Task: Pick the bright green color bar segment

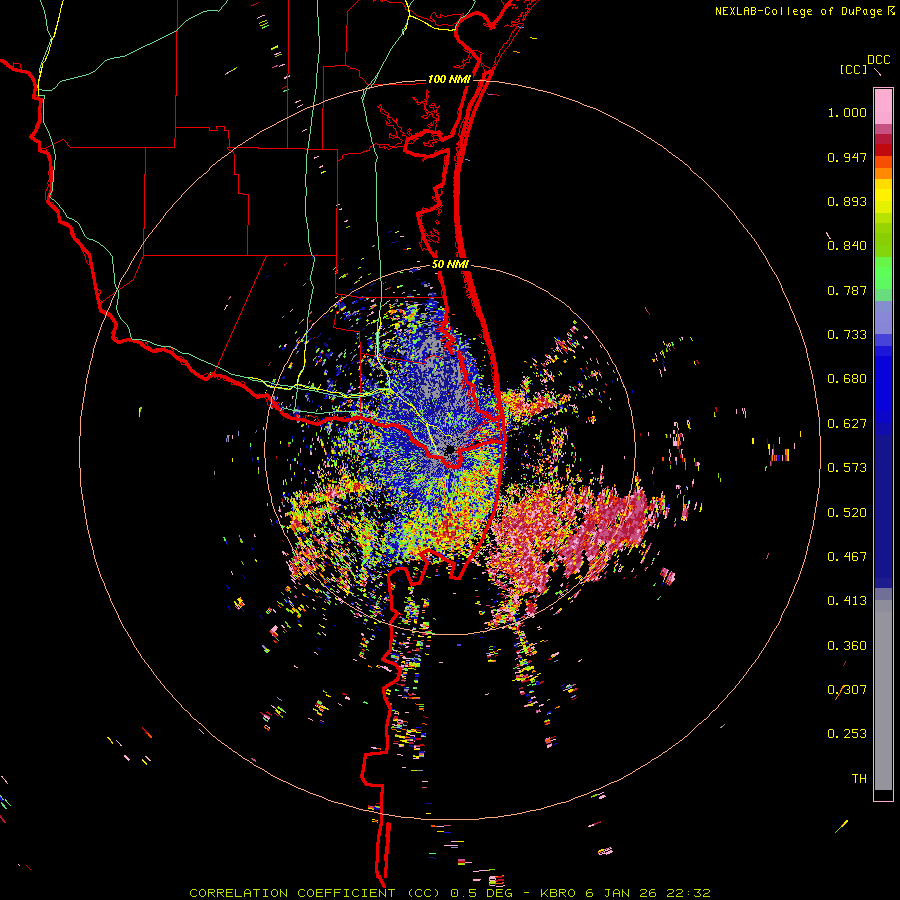Action: coord(883,273)
